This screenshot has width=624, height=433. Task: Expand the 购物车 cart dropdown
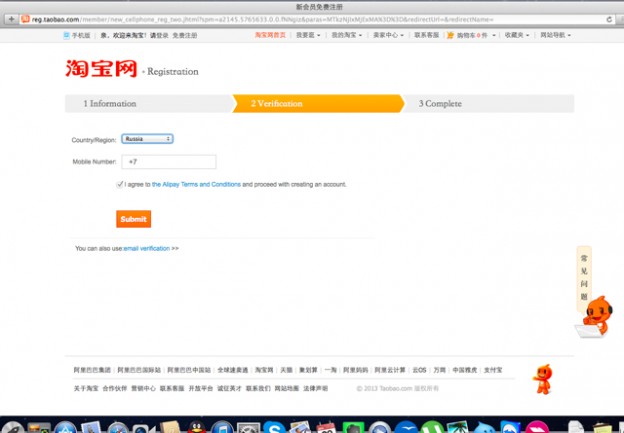[476, 35]
